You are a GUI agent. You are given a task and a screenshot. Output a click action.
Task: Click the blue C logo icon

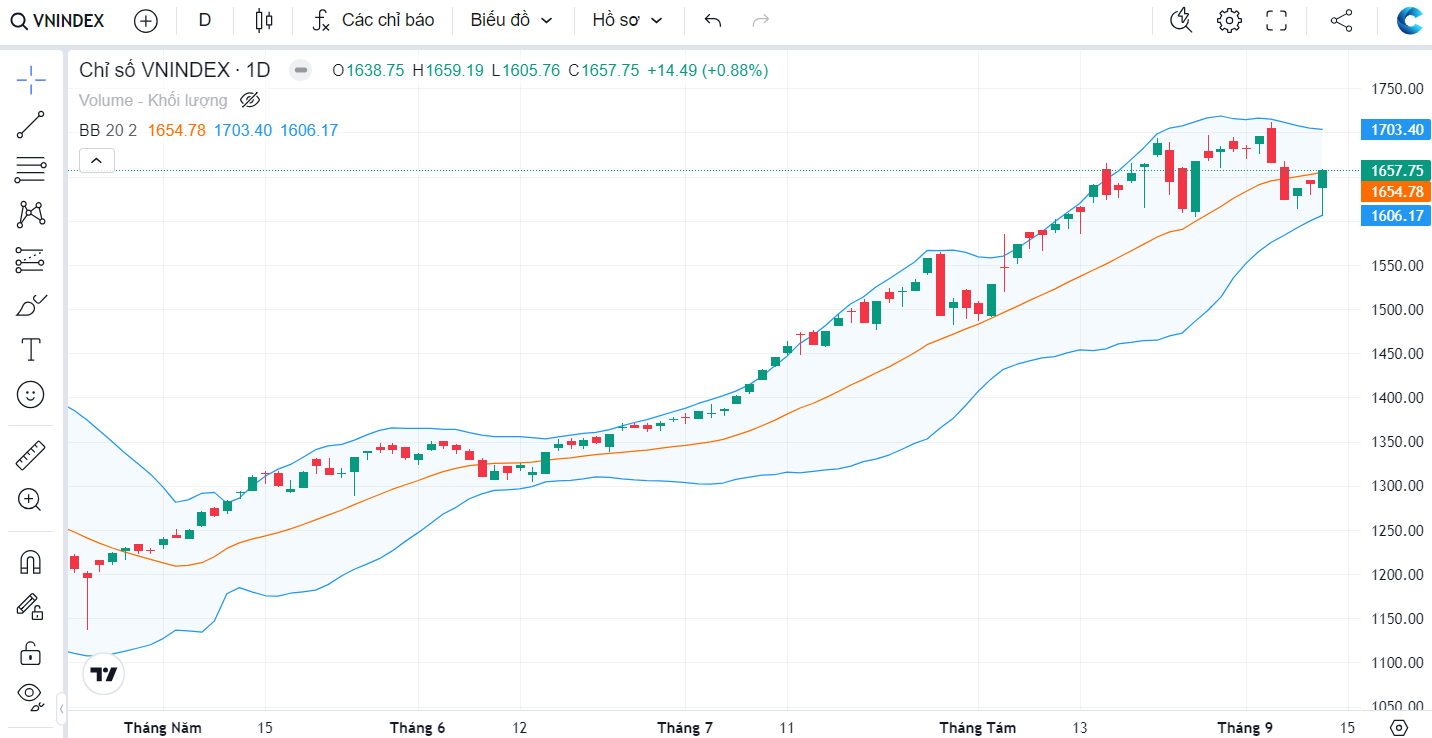(x=1410, y=20)
